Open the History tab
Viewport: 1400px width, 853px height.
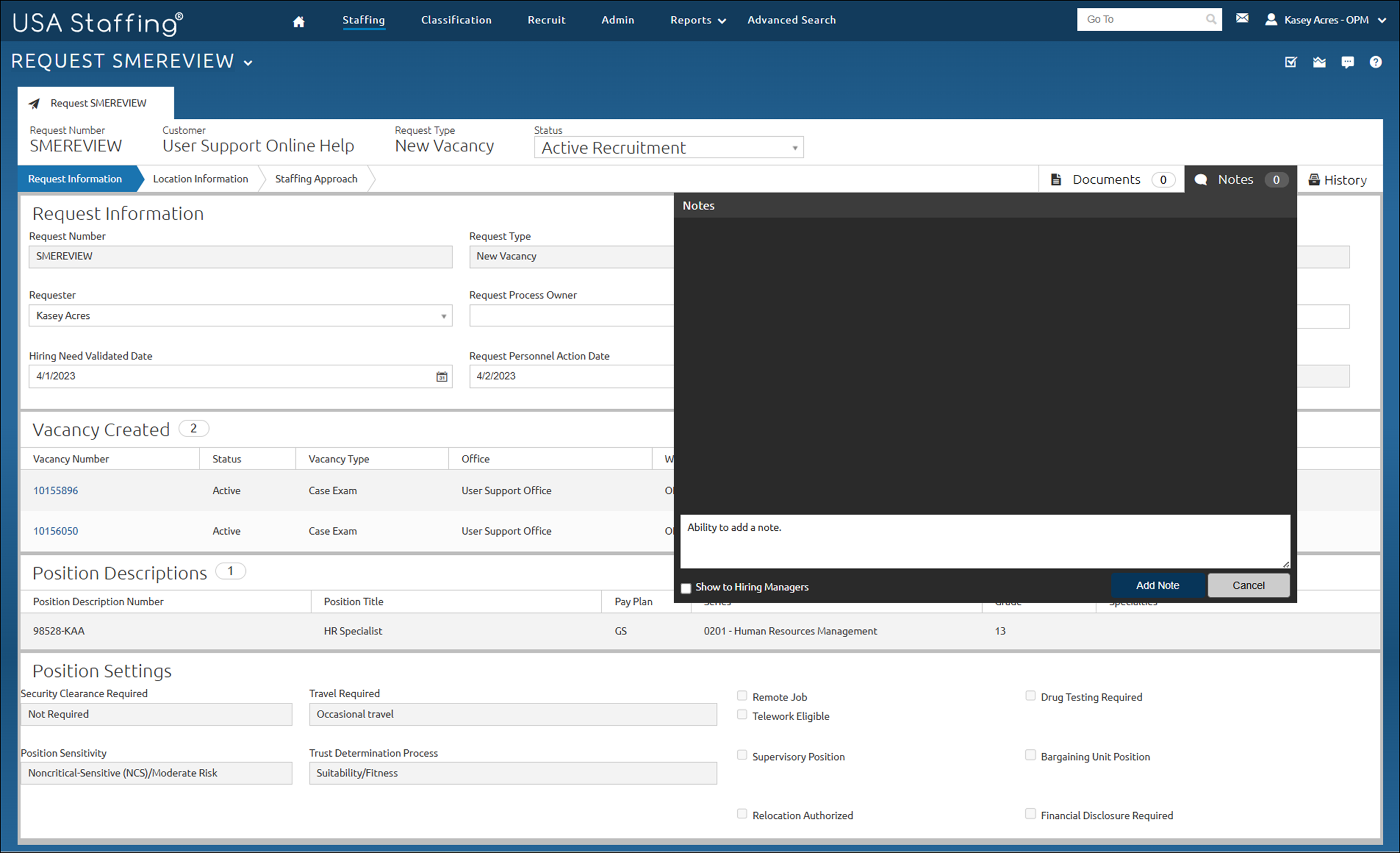(1338, 179)
